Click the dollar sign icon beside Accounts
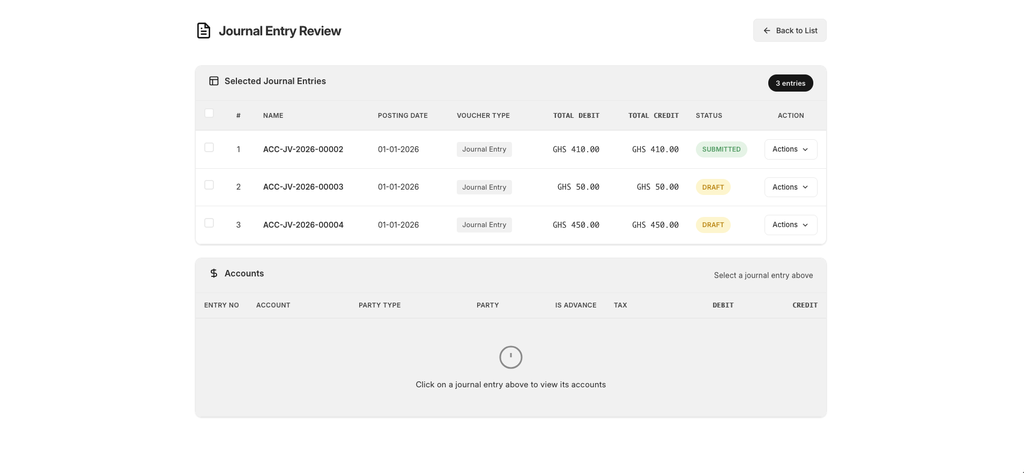The image size is (1024, 473). click(214, 273)
